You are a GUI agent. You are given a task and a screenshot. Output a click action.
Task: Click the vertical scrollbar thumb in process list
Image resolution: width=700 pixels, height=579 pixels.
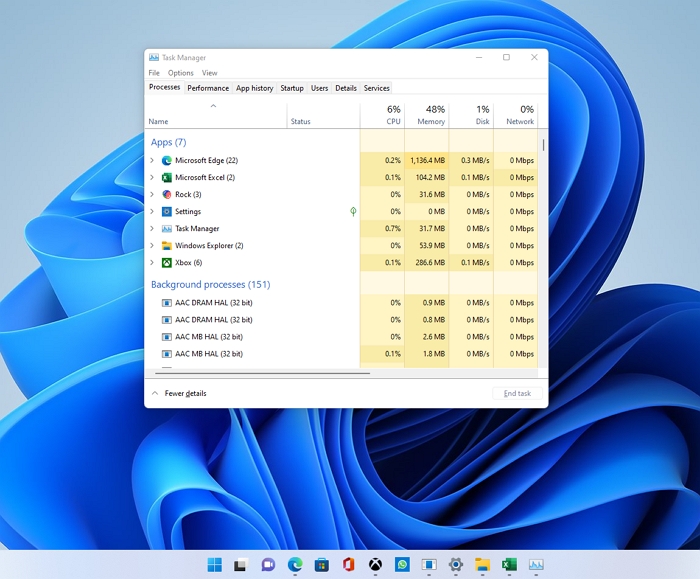[x=543, y=145]
